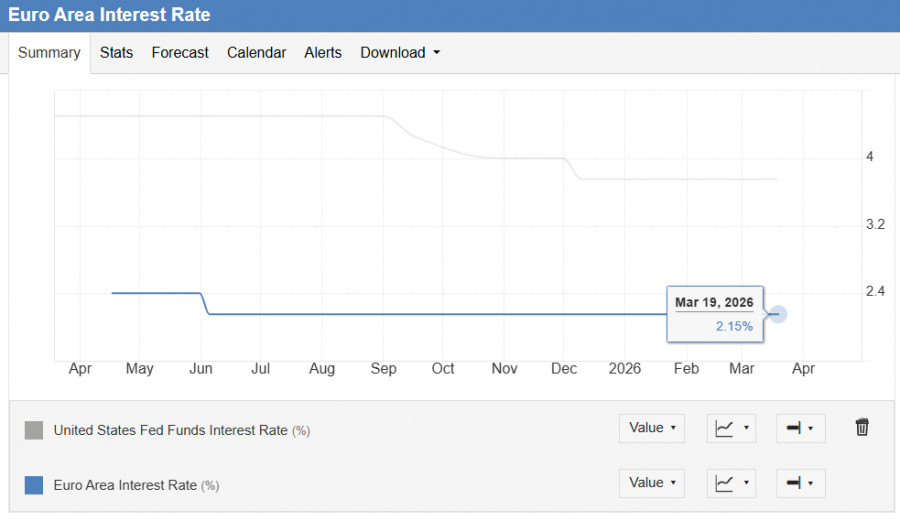Click the Euro Area Interest Rate heading
900x521 pixels.
tap(109, 16)
